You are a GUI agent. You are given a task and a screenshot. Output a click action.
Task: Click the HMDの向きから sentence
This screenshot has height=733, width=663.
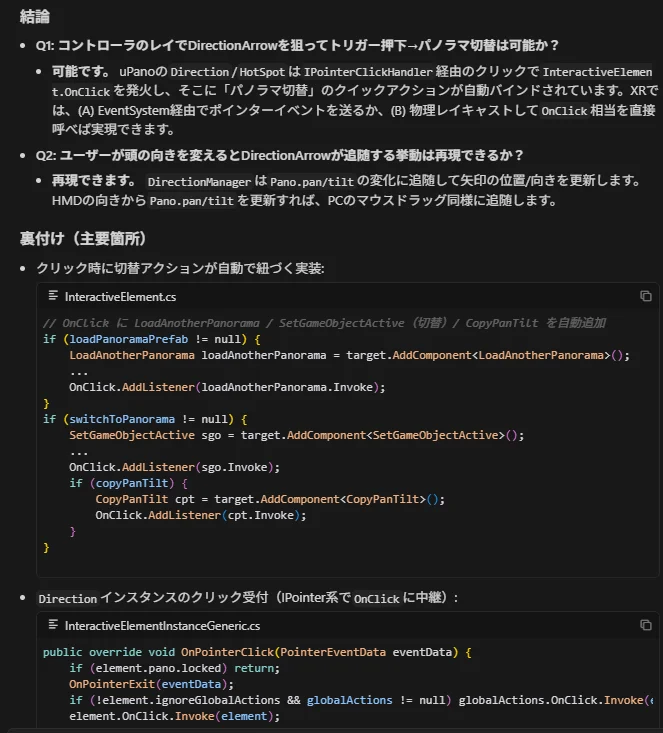tap(304, 201)
